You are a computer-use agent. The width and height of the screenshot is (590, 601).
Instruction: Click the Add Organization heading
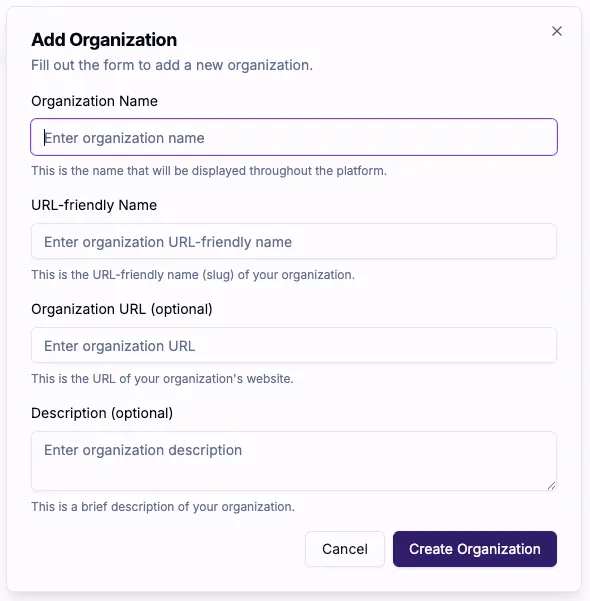[104, 40]
